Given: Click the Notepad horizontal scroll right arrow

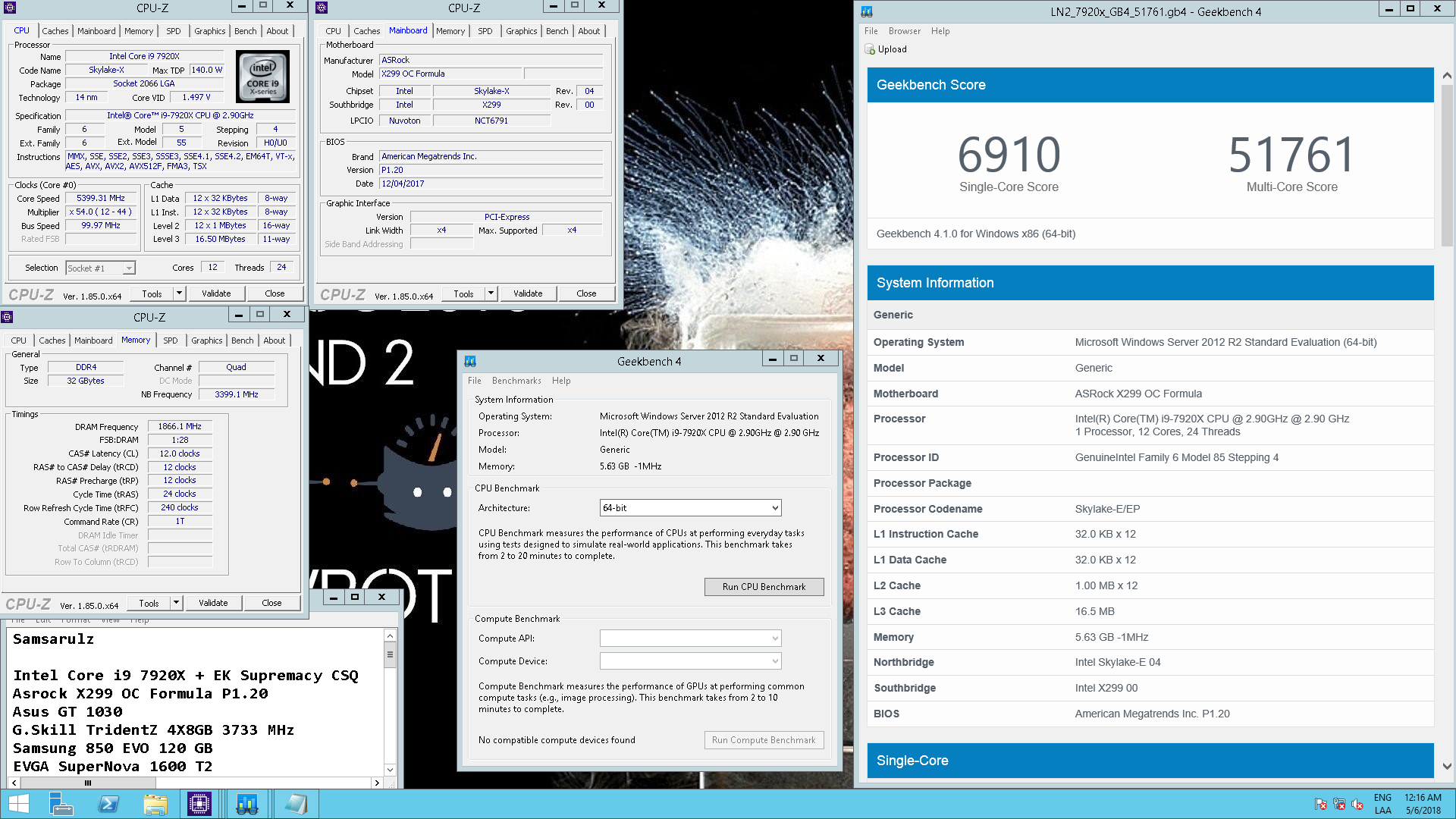Looking at the screenshot, I should (x=377, y=783).
